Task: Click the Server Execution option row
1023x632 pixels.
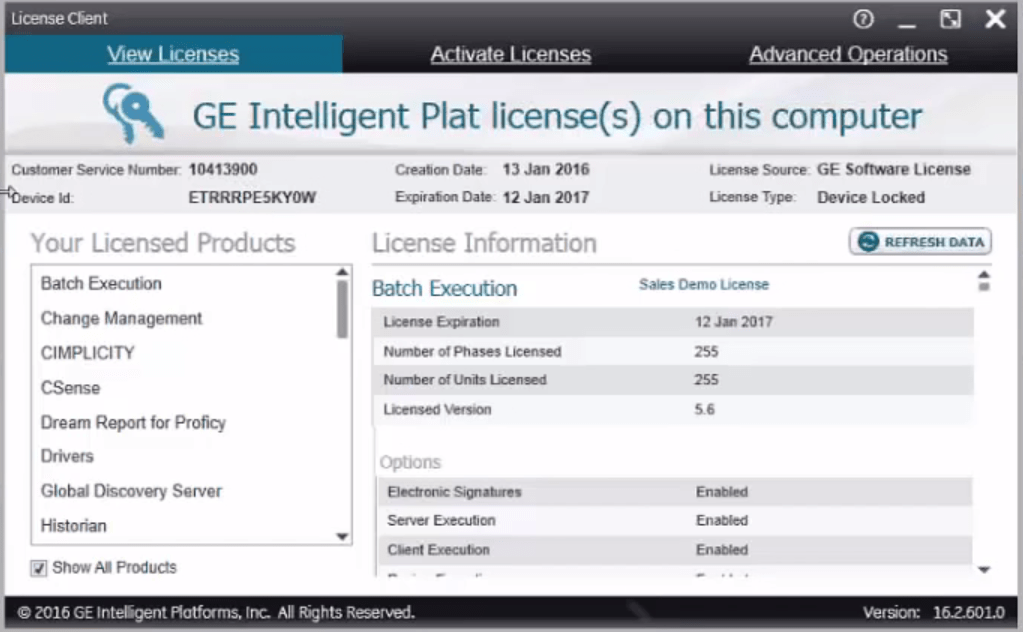Action: (x=675, y=520)
